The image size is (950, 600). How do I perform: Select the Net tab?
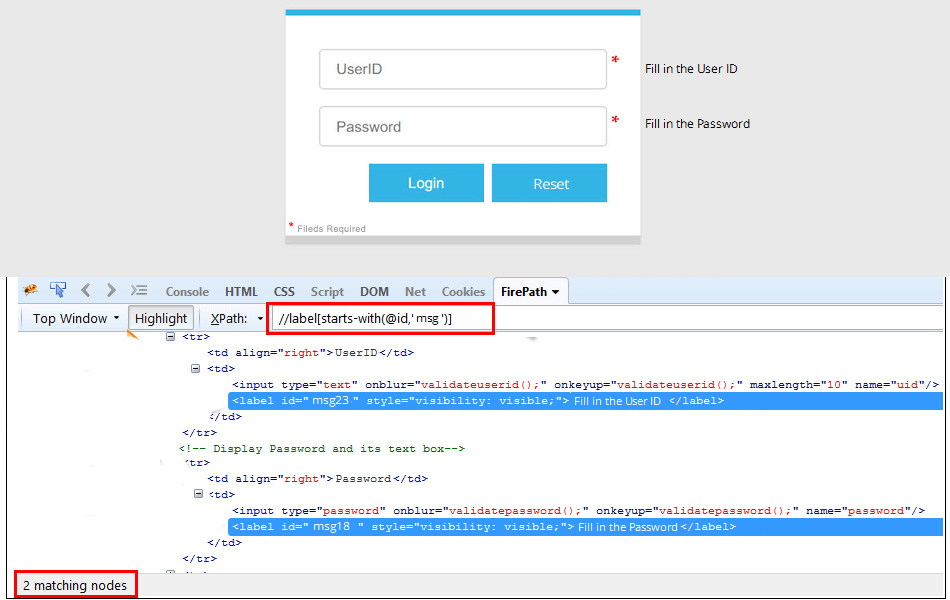415,292
